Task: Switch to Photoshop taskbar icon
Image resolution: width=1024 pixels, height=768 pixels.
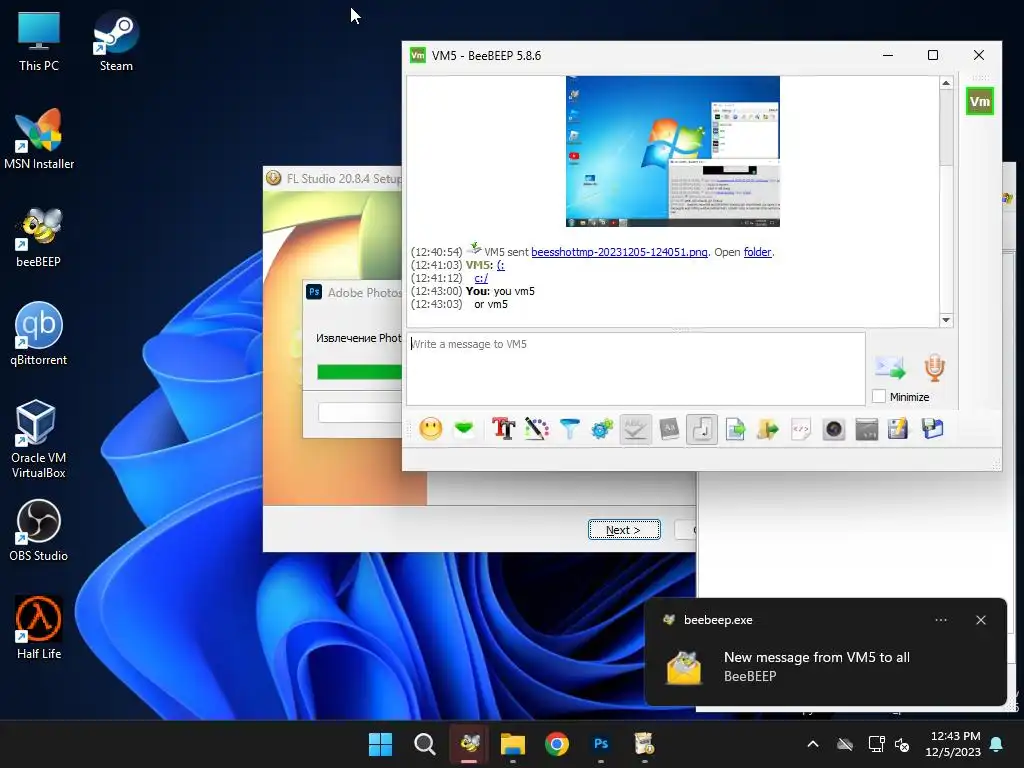Action: (601, 744)
